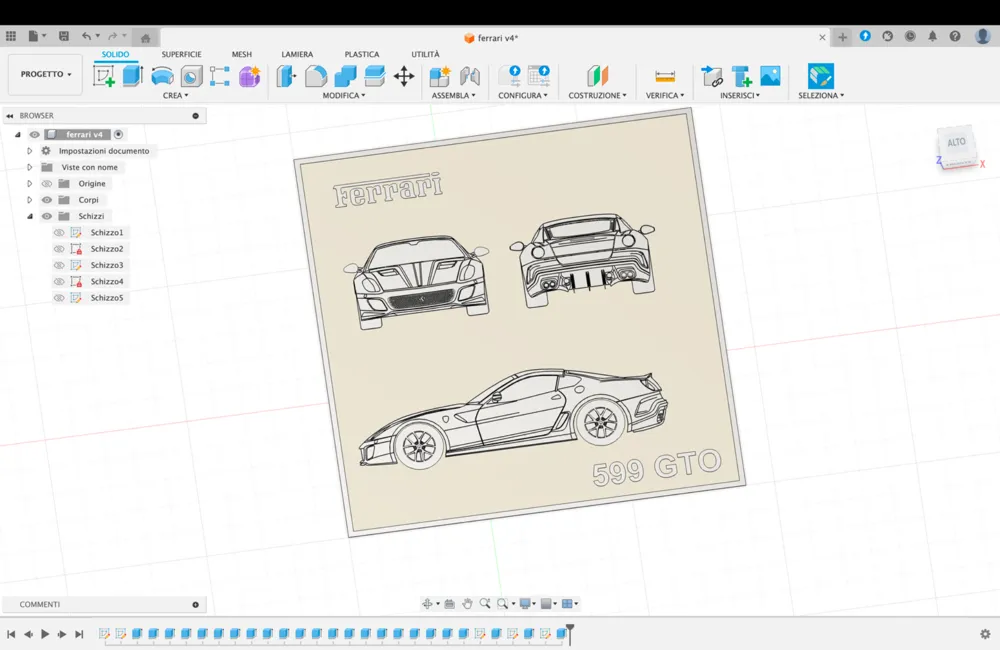Open the CREA dropdown menu
The image size is (1000, 650).
[x=175, y=96]
